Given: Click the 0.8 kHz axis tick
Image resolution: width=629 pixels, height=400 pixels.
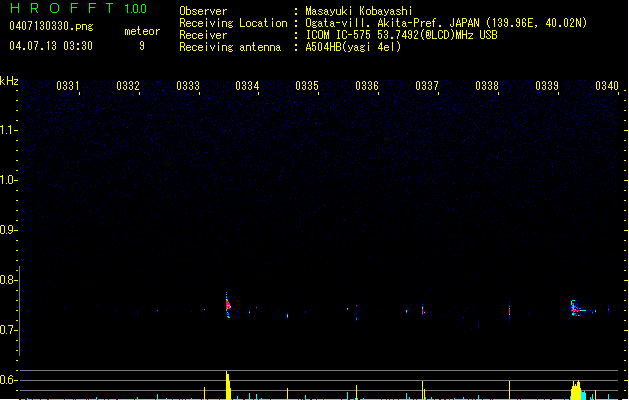Looking at the screenshot, I should pos(8,280).
